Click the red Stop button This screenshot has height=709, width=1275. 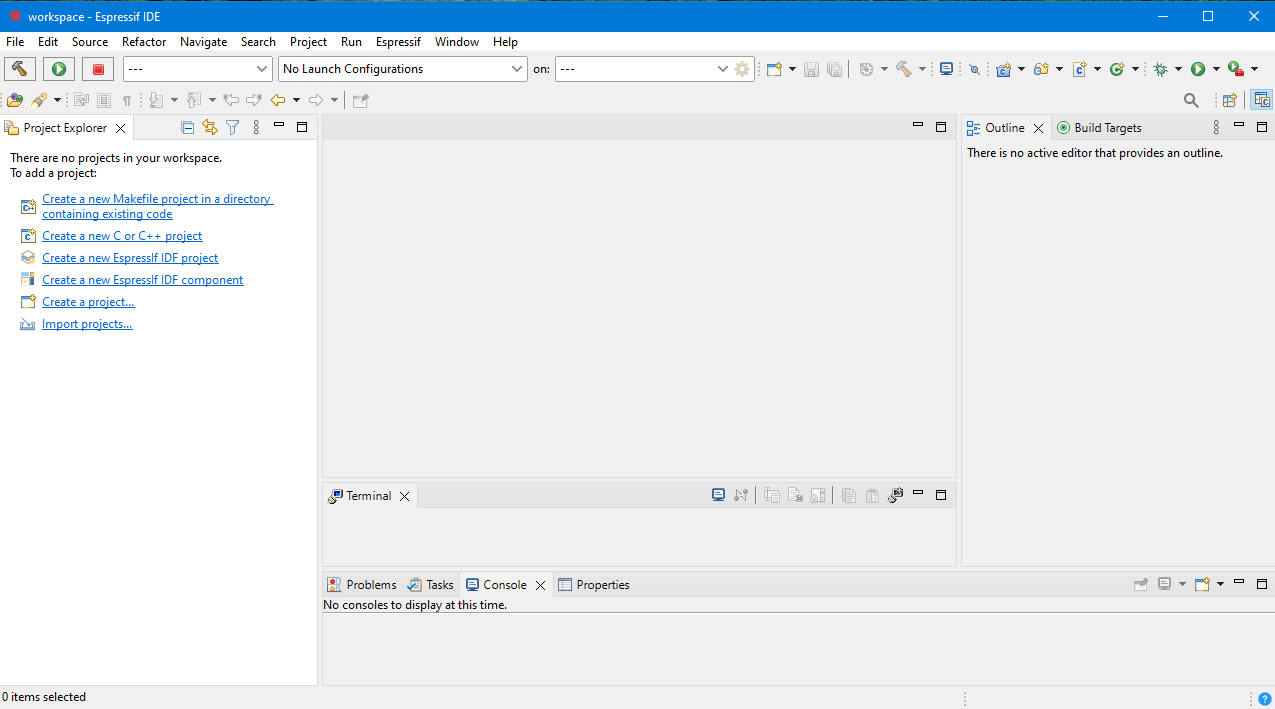(98, 69)
